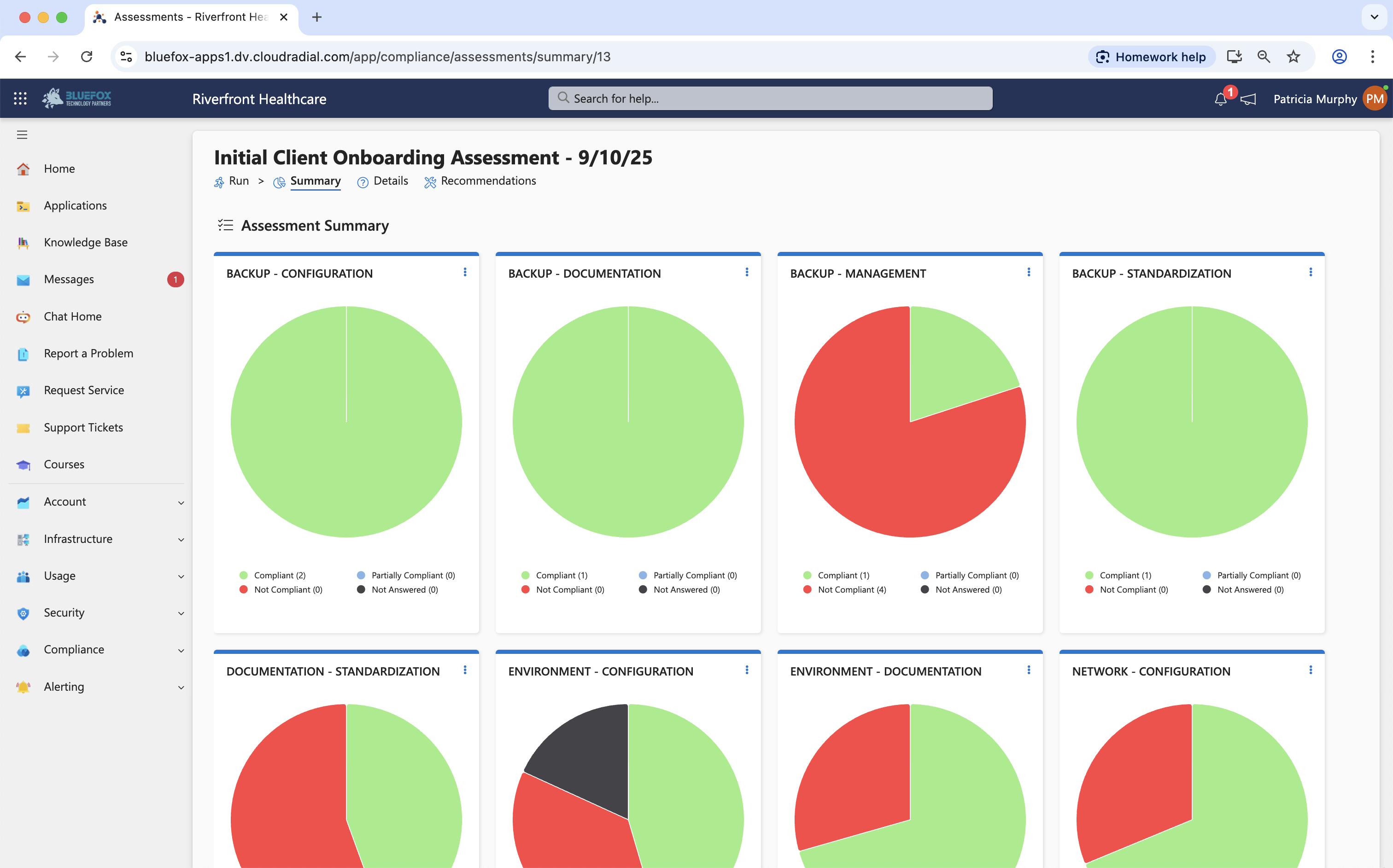This screenshot has height=868, width=1393.
Task: Click the Patricia Murphy PM avatar
Action: (x=1375, y=99)
